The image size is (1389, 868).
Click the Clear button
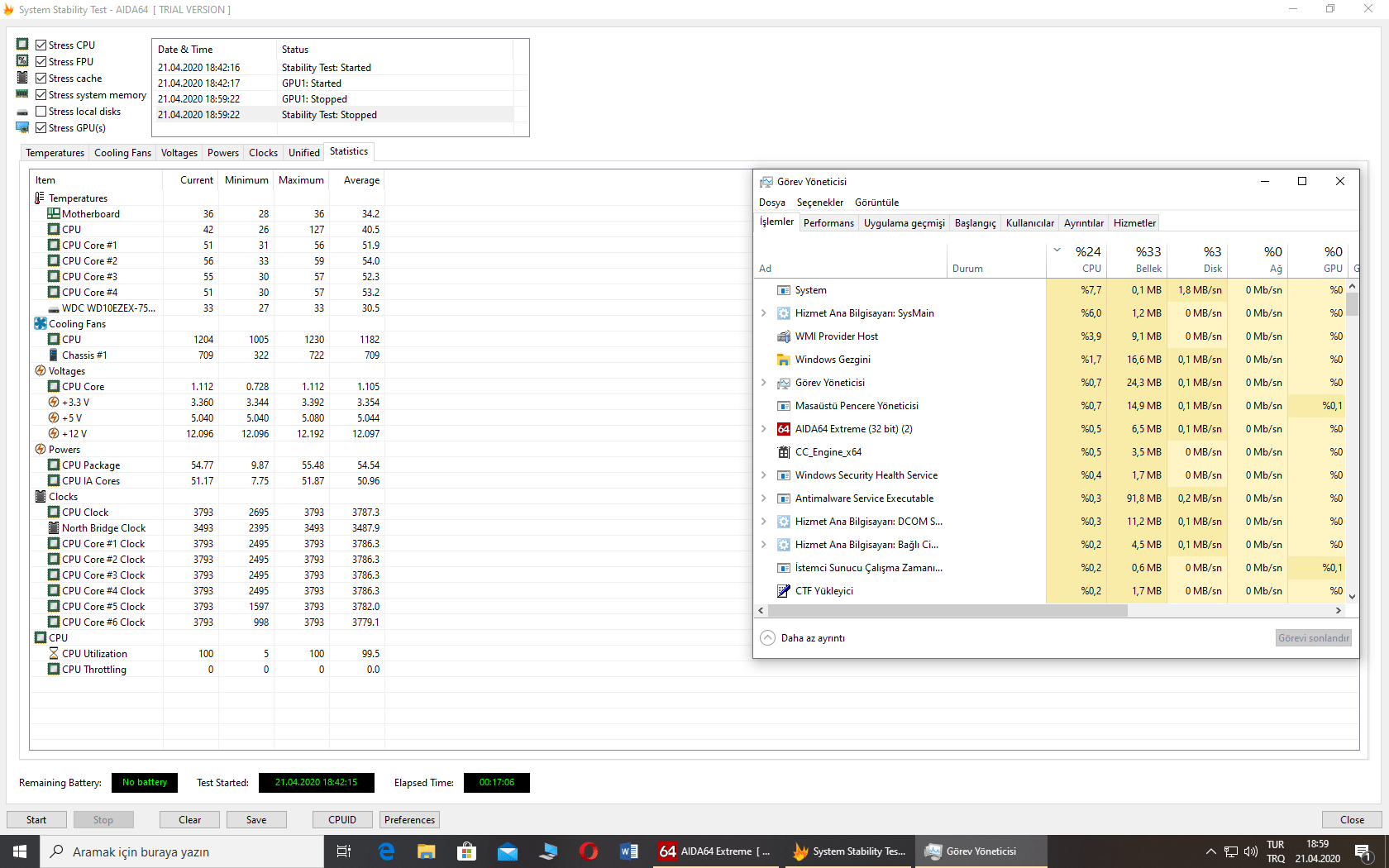tap(189, 820)
